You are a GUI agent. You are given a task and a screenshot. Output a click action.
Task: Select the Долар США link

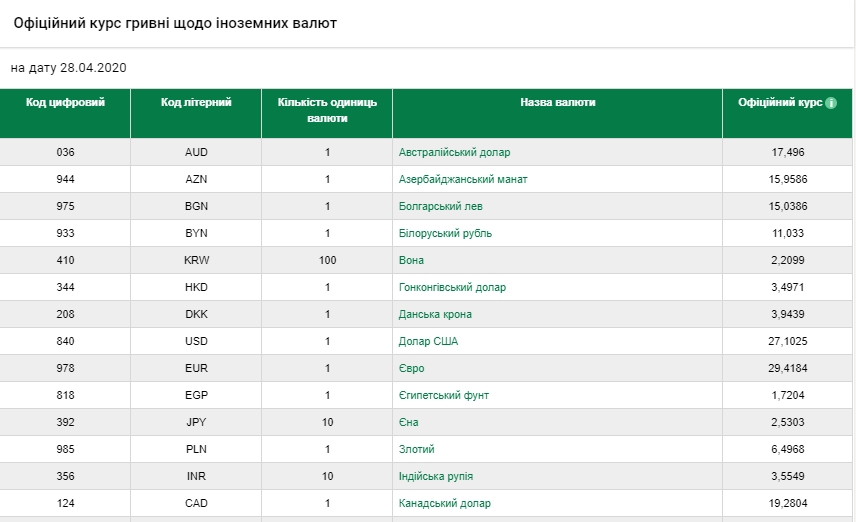[x=428, y=341]
